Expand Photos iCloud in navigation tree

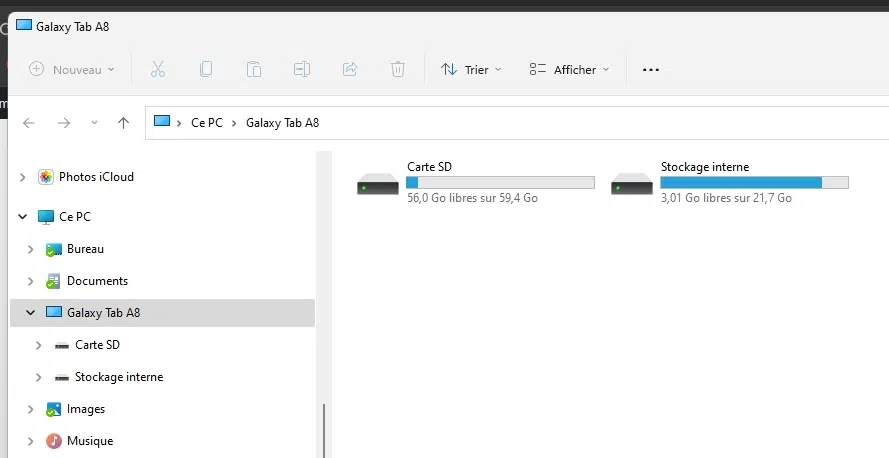point(23,177)
